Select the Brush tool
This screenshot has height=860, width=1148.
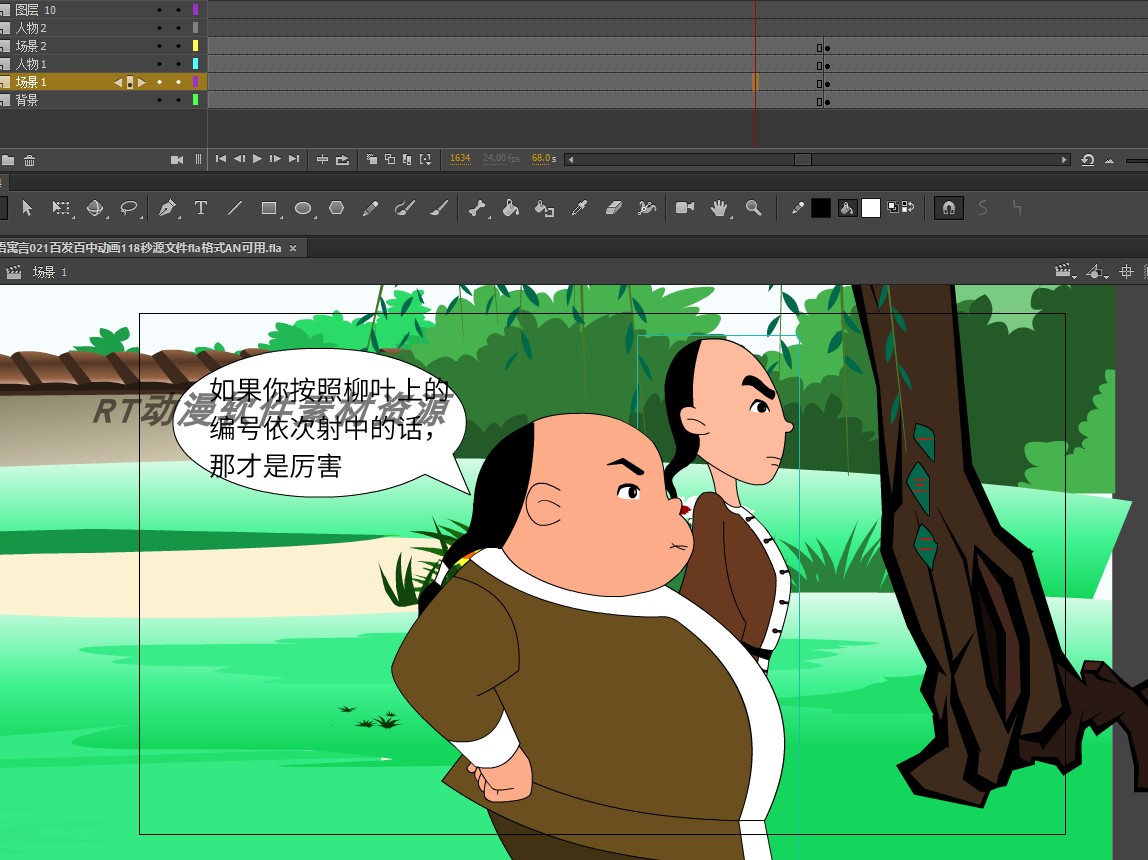(439, 208)
